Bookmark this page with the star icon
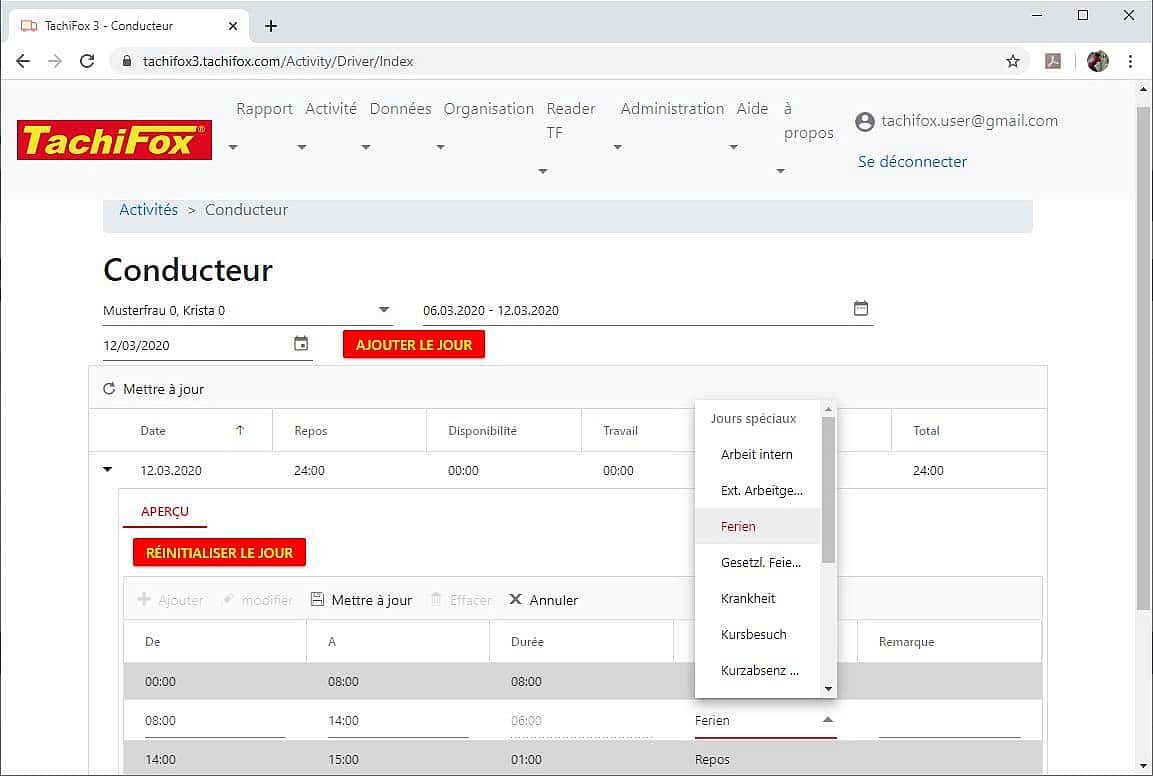Screen dimensions: 1153x776 pos(1012,61)
